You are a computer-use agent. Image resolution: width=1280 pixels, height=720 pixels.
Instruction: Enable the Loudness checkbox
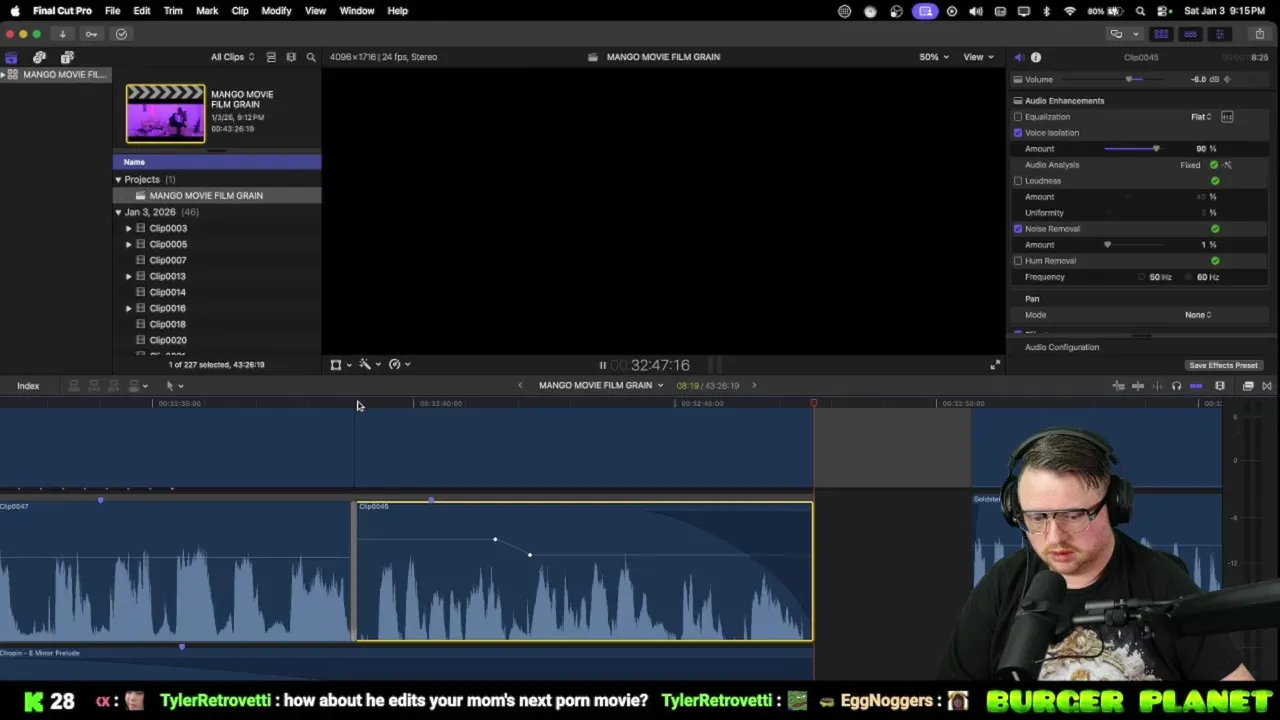click(x=1018, y=181)
